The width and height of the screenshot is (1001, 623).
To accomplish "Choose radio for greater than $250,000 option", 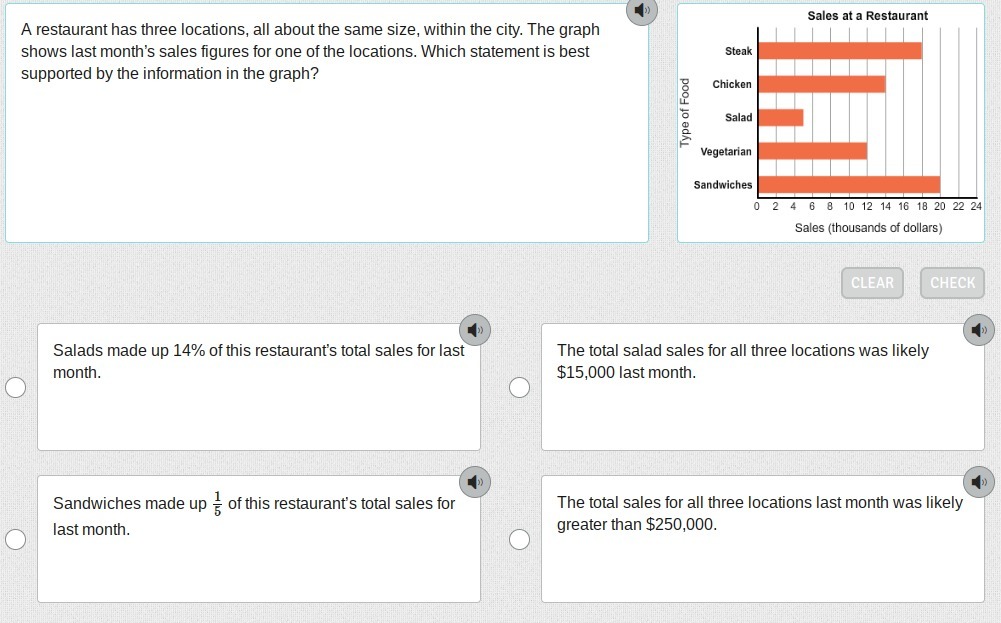I will 519,540.
